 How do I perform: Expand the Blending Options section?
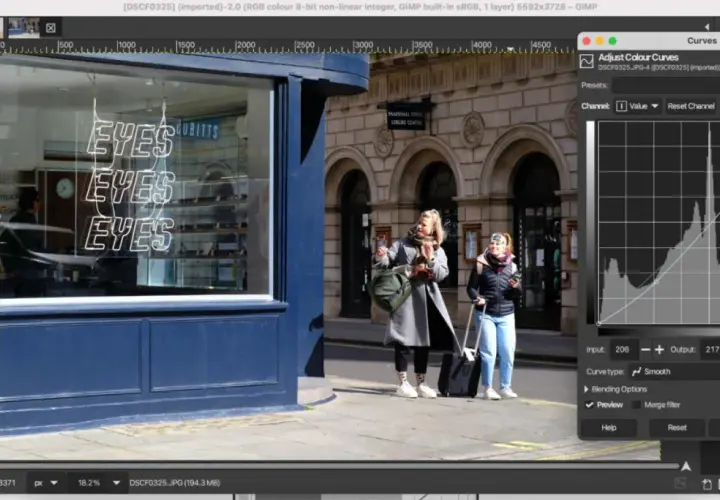pyautogui.click(x=615, y=389)
